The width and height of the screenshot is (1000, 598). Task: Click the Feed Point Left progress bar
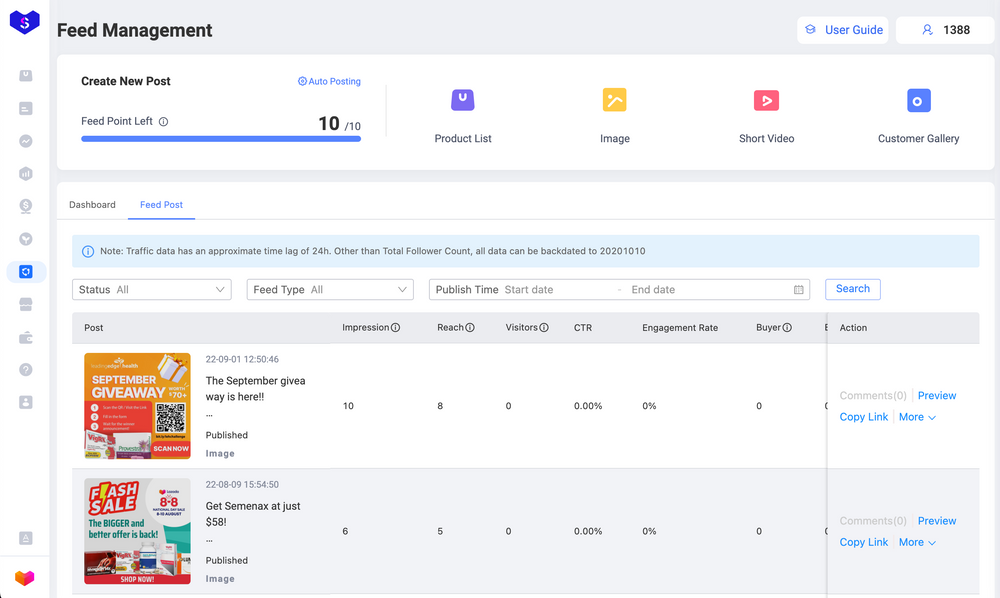pos(220,139)
